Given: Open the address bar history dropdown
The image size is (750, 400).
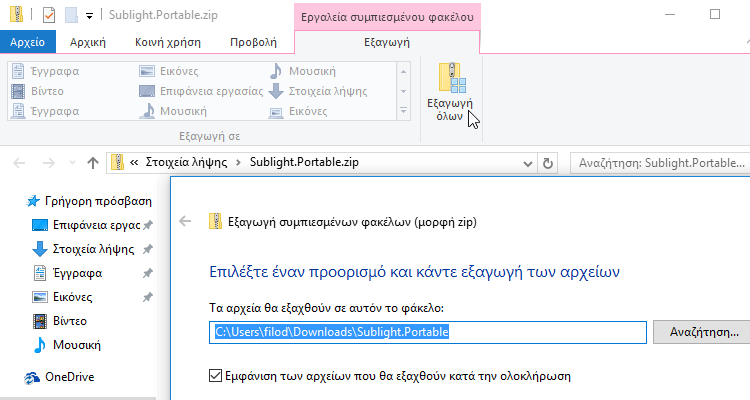Looking at the screenshot, I should (528, 164).
